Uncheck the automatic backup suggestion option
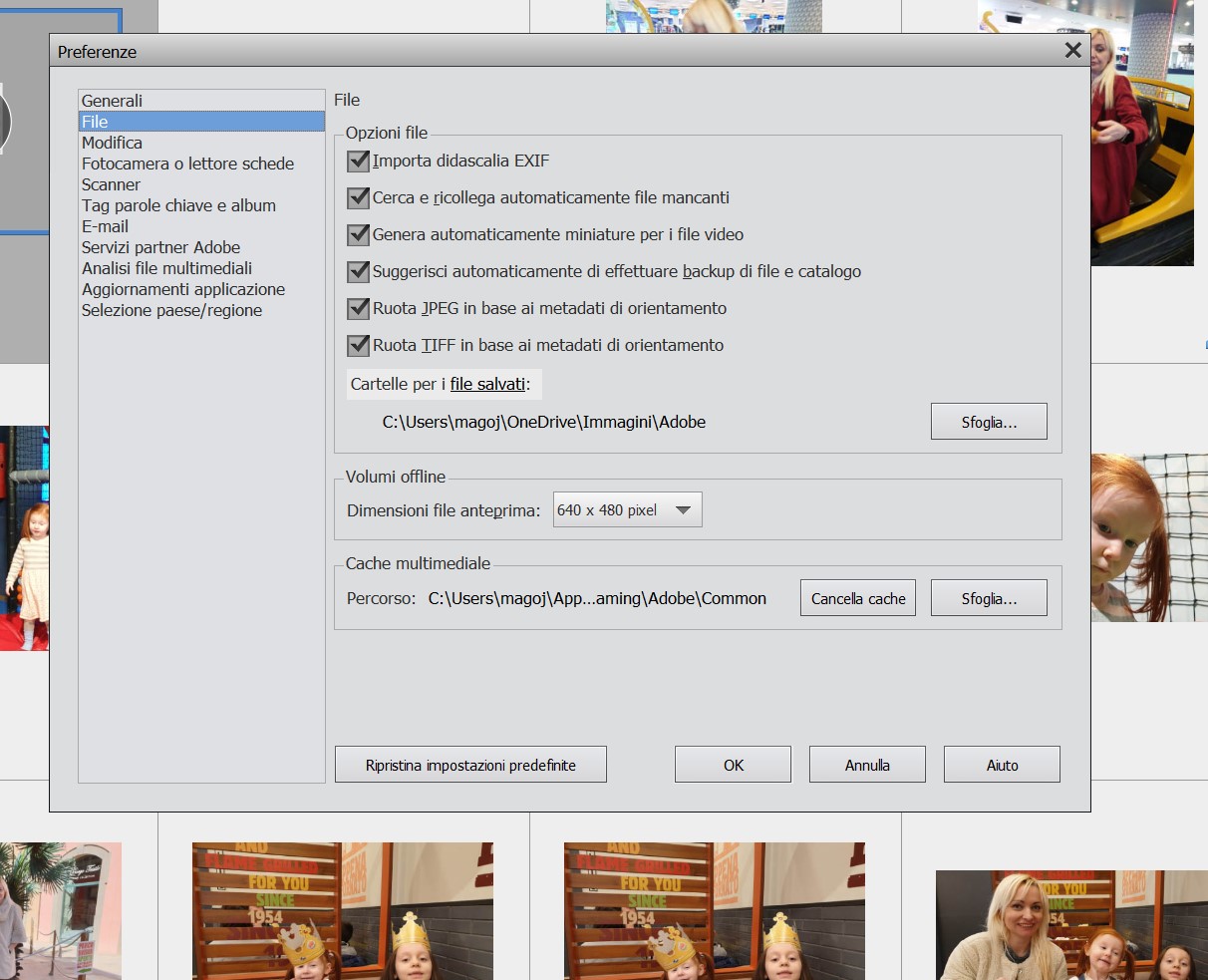The height and width of the screenshot is (980, 1208). [358, 271]
